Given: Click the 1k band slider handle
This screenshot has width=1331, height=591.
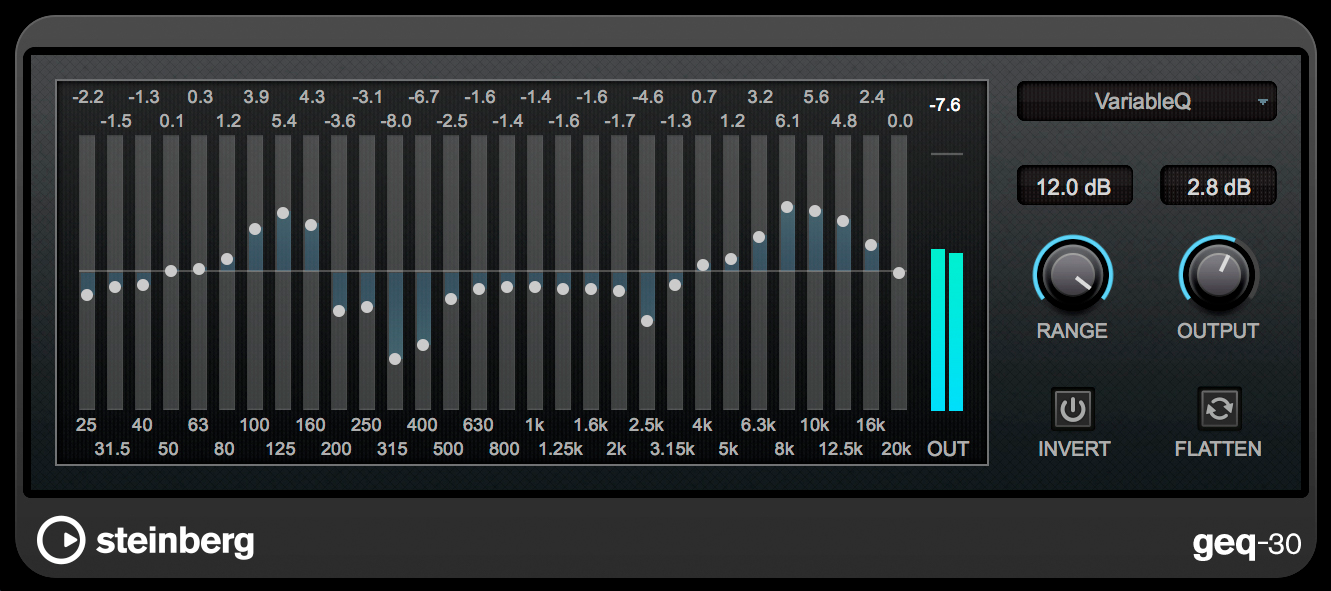Looking at the screenshot, I should tap(535, 287).
